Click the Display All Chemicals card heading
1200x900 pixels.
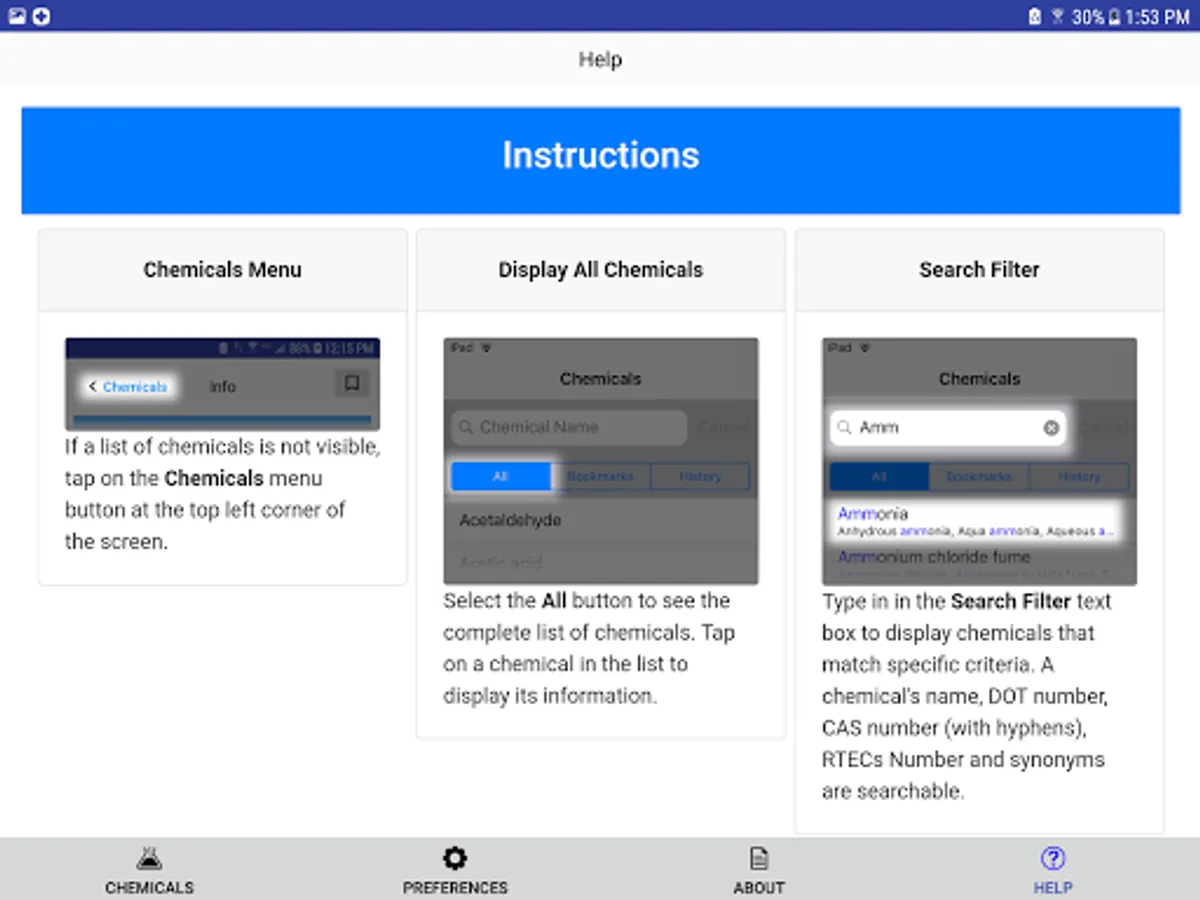(600, 269)
